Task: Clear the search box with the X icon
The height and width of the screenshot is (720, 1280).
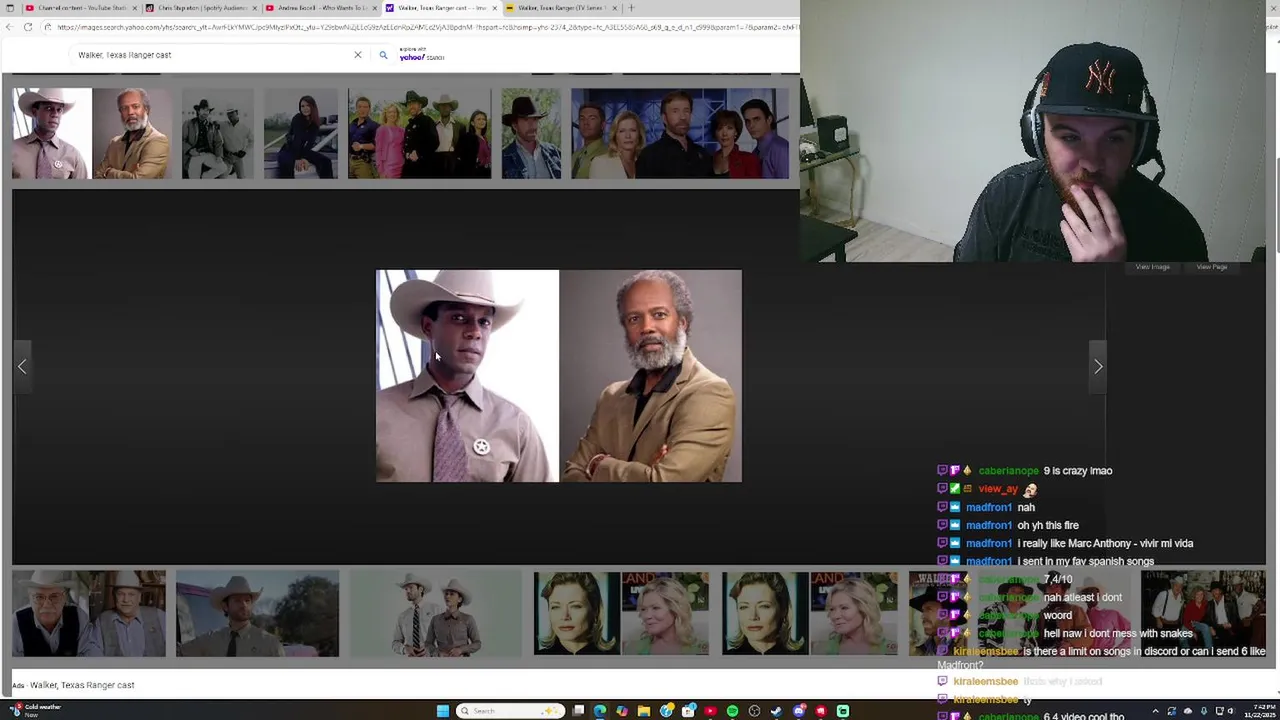Action: click(357, 55)
